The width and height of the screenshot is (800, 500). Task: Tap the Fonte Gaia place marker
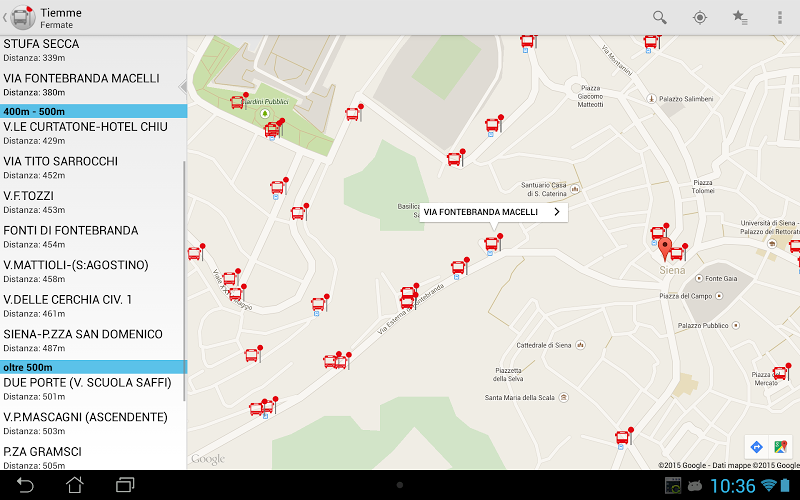click(699, 278)
